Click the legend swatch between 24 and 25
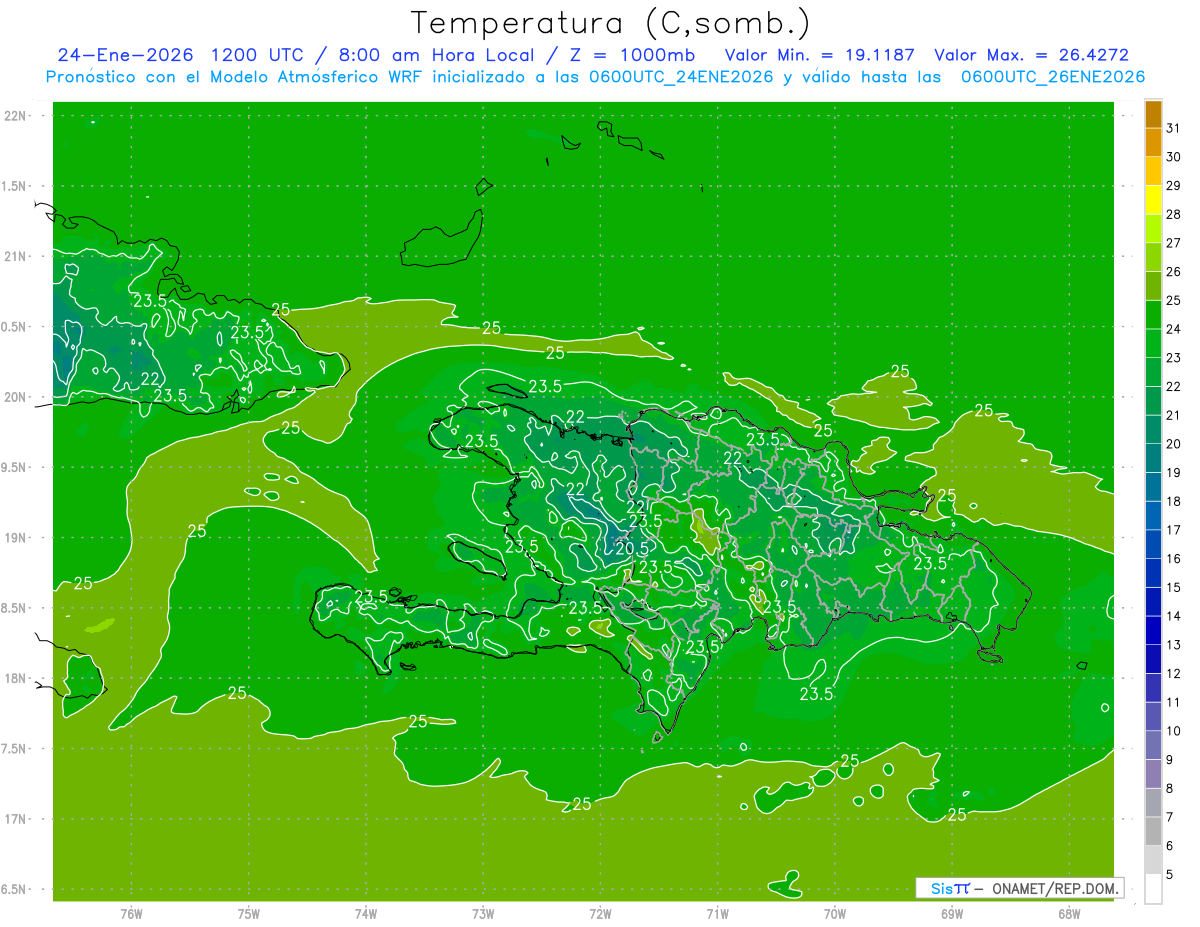The width and height of the screenshot is (1200, 927). coord(1153,315)
